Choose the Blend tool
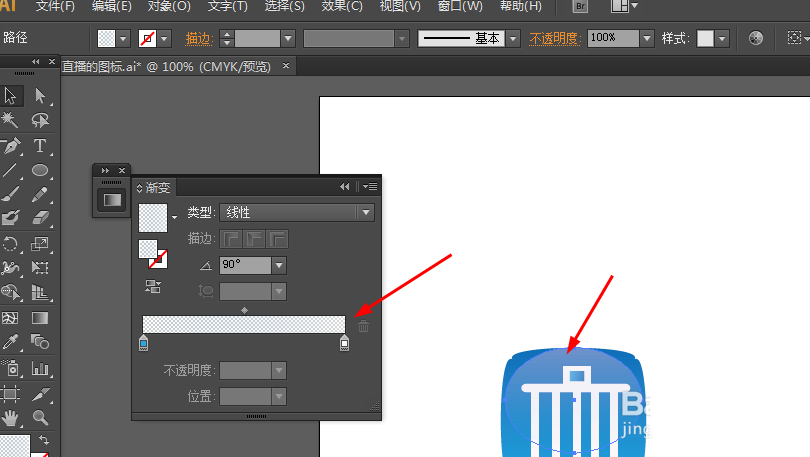Viewport: 810px width, 457px height. (40, 341)
